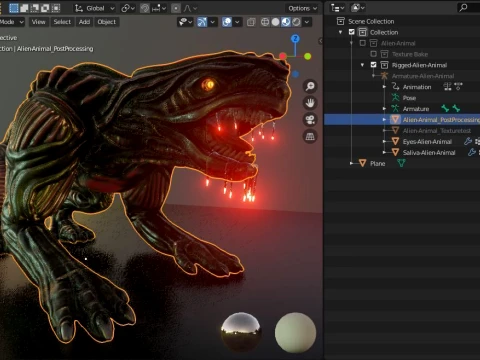Toggle X-Ray mode button
This screenshot has width=480, height=360.
pos(251,22)
